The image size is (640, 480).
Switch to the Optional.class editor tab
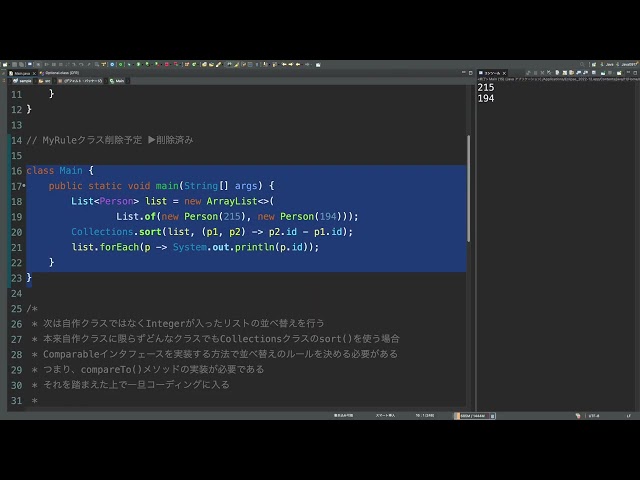[x=59, y=73]
